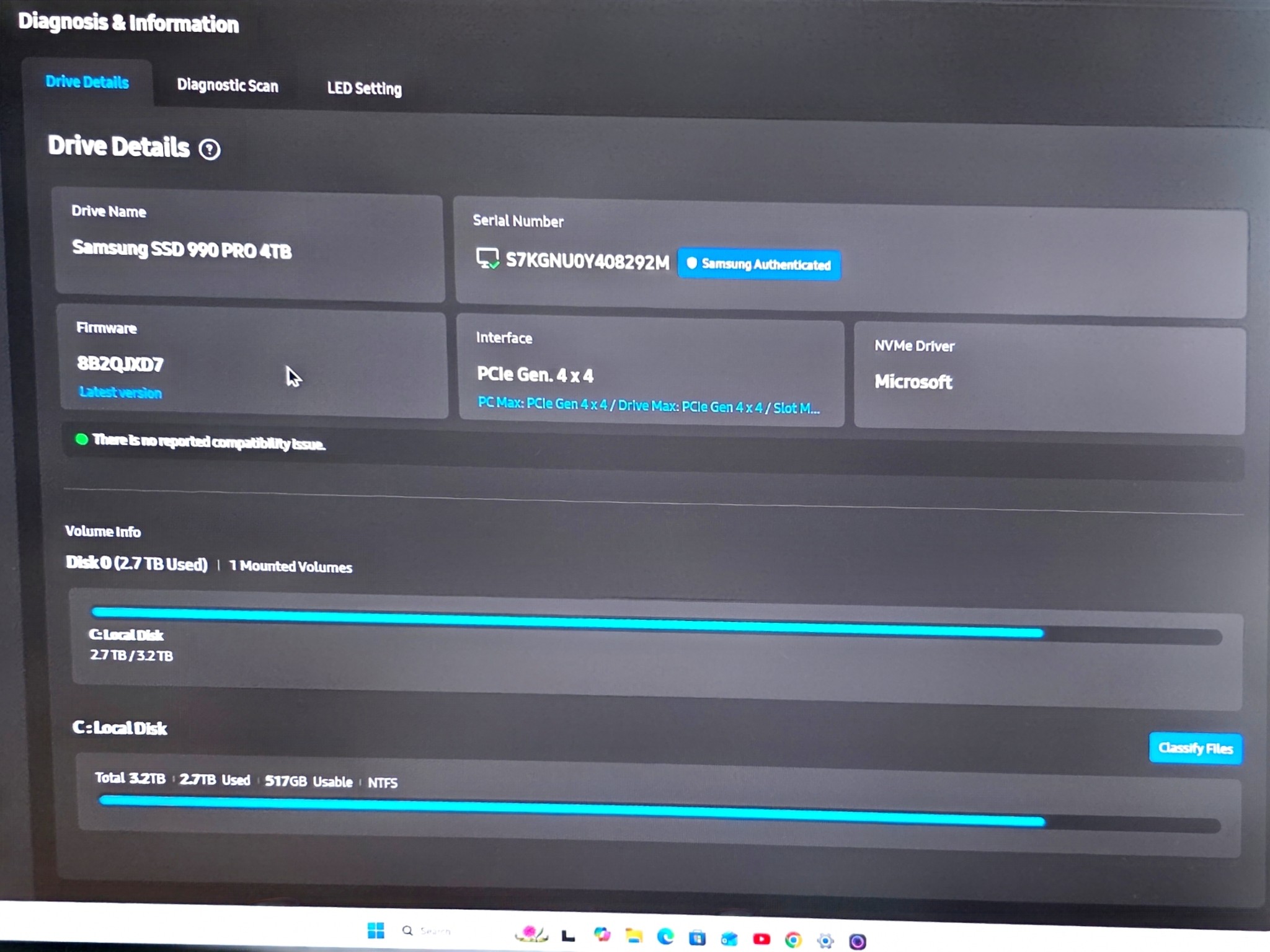Screen dimensions: 1270x952
Task: Click the 1 Mounted Volumes text
Action: coord(290,566)
